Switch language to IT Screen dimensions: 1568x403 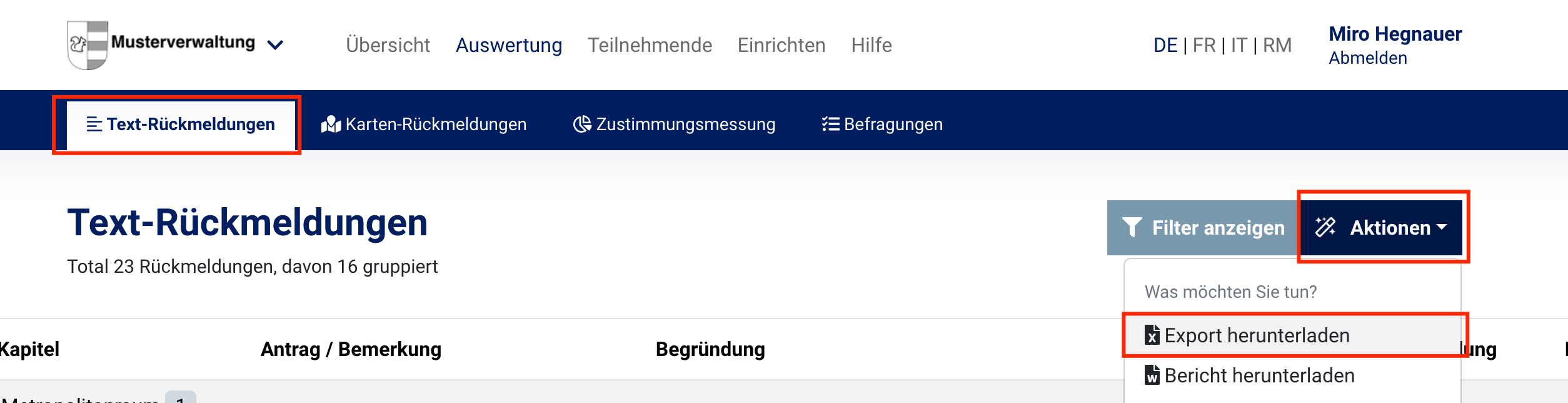[x=1239, y=45]
